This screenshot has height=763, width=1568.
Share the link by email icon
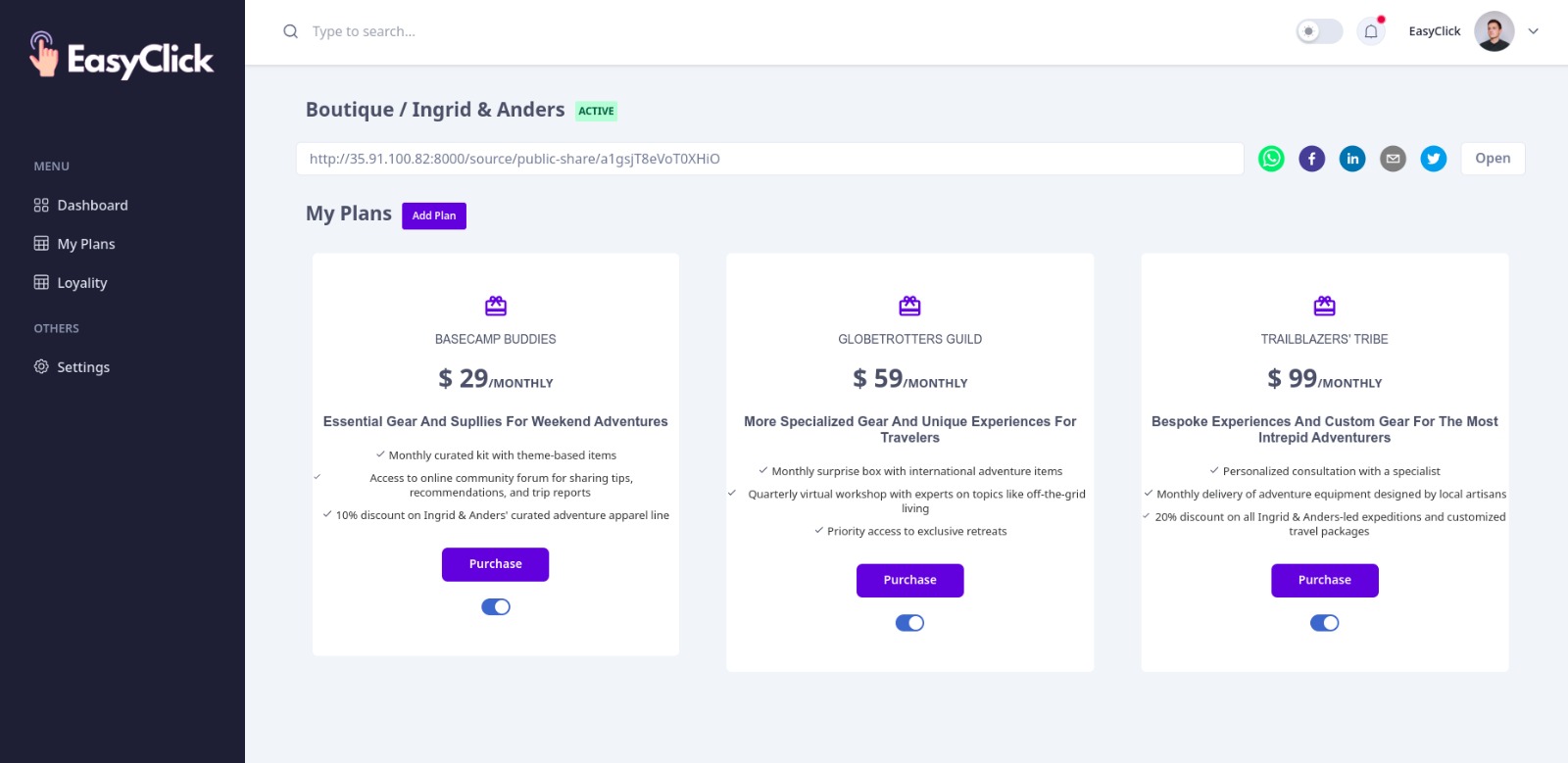1393,159
